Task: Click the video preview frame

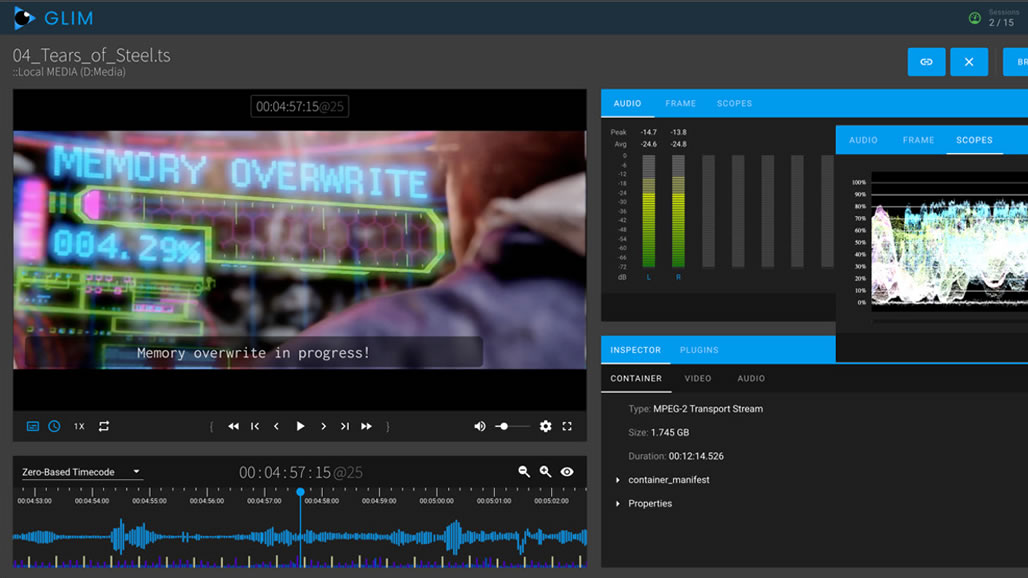Action: (x=300, y=250)
